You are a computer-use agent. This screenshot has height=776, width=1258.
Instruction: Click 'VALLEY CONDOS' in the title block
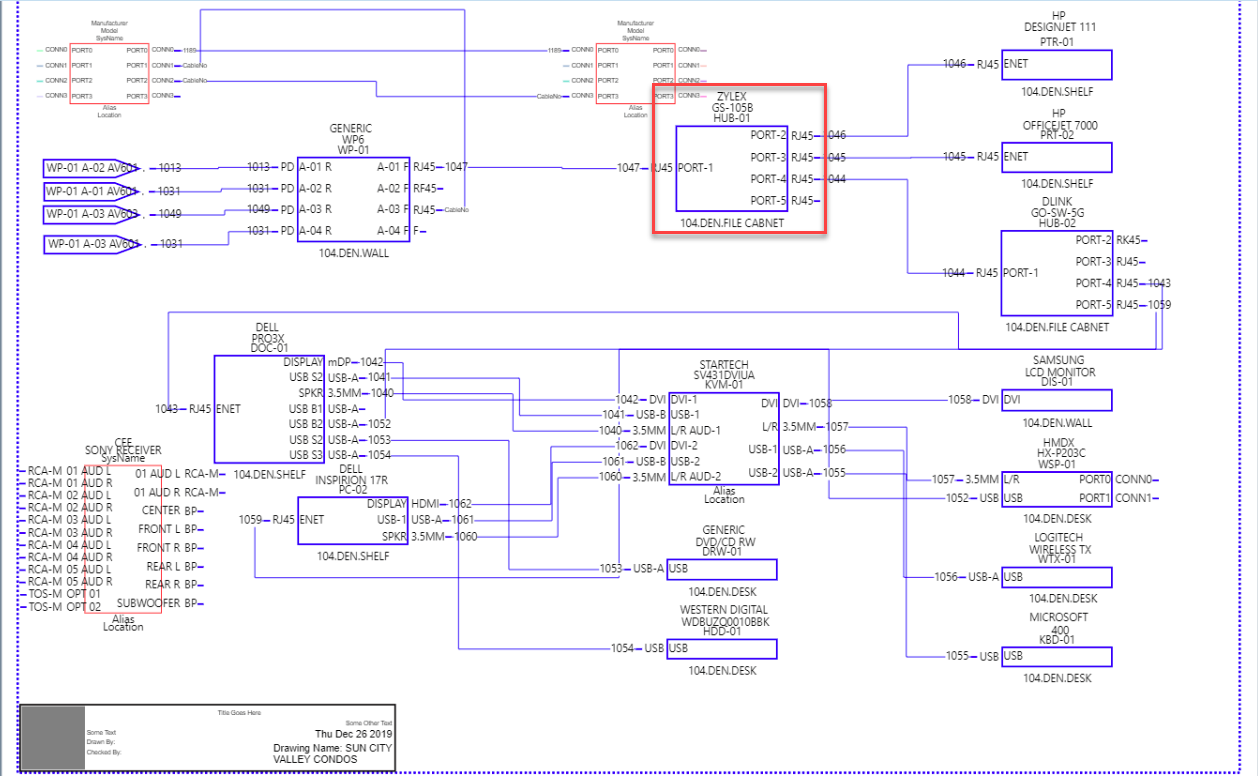point(315,760)
